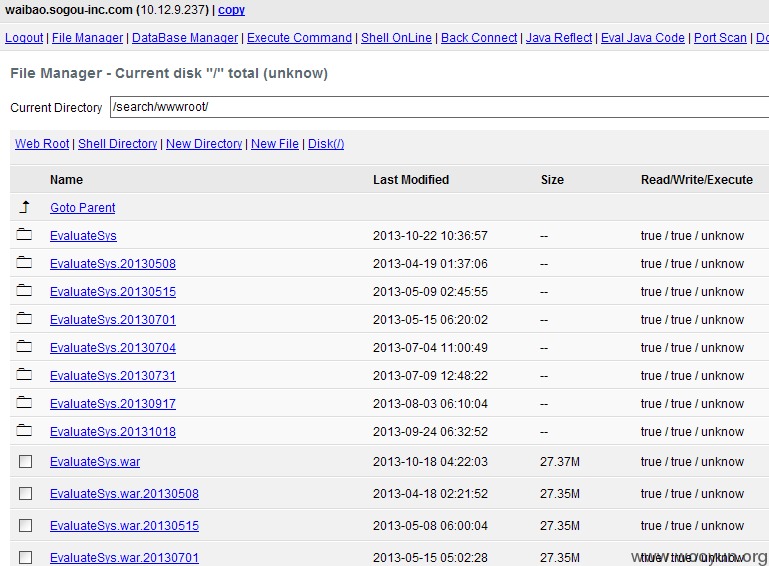Click folder icon beside EvaluateSys.20130704

point(24,346)
